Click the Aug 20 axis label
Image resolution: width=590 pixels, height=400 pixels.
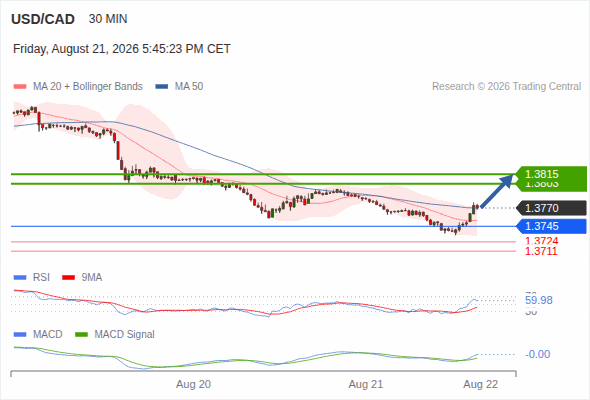coord(193,385)
